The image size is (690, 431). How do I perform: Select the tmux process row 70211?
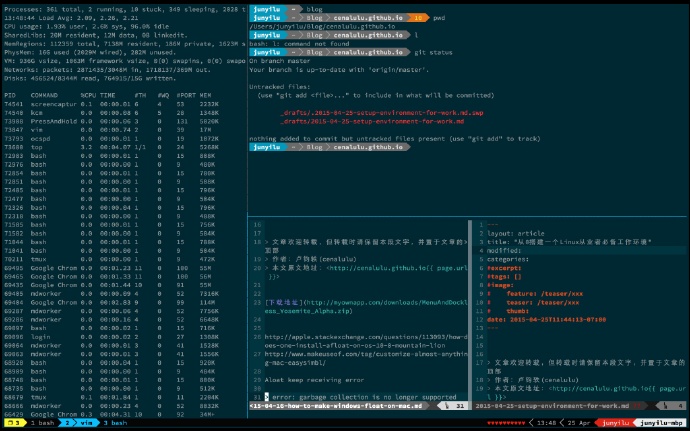112,259
